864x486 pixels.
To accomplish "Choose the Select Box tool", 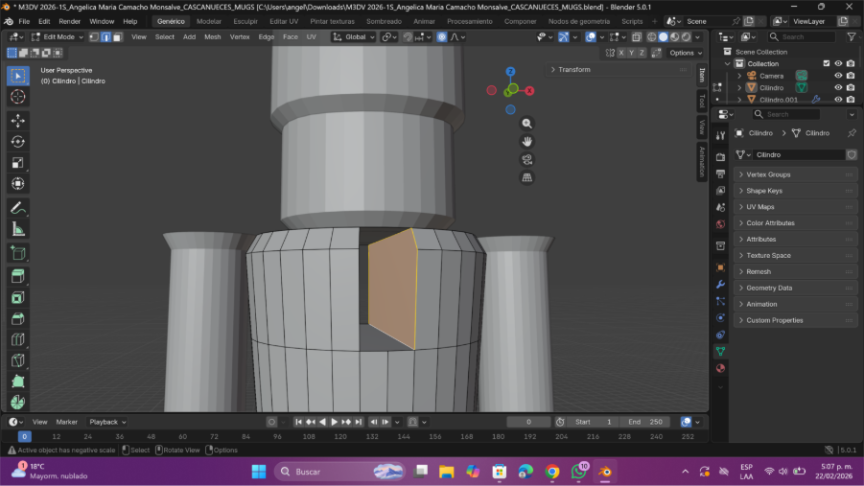I will click(18, 76).
